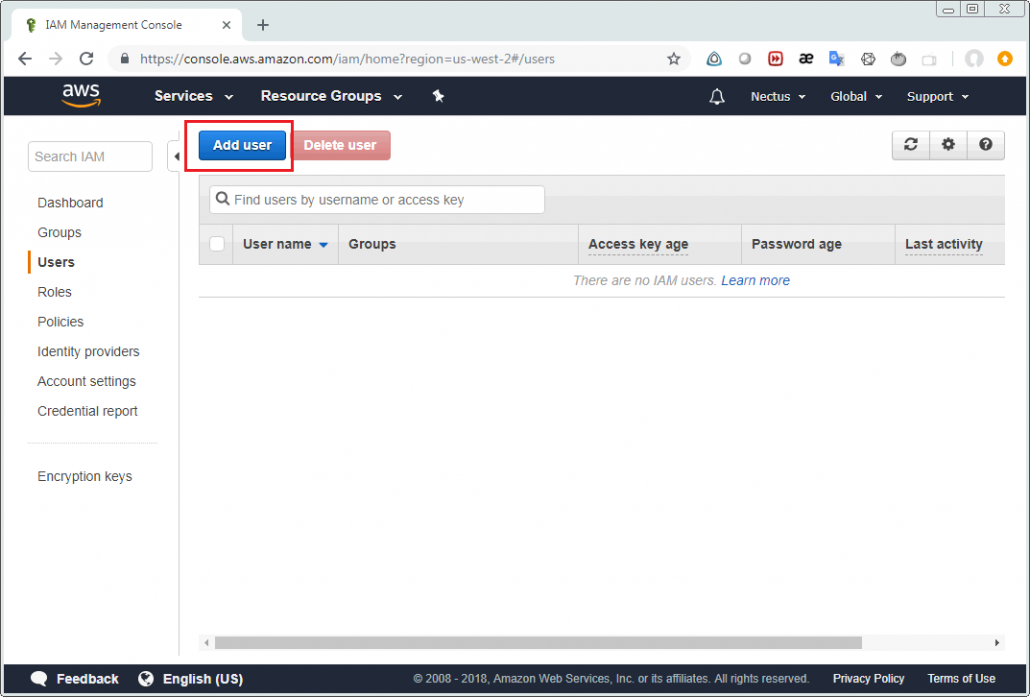This screenshot has width=1030, height=697.
Task: Click the Add user button
Action: 242,145
